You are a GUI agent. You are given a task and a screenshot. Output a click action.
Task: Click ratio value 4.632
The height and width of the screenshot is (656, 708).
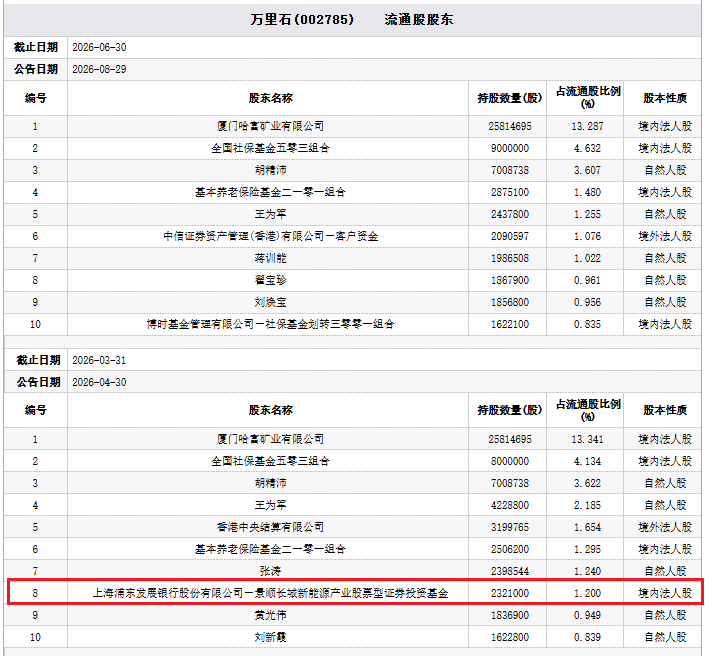coord(587,148)
